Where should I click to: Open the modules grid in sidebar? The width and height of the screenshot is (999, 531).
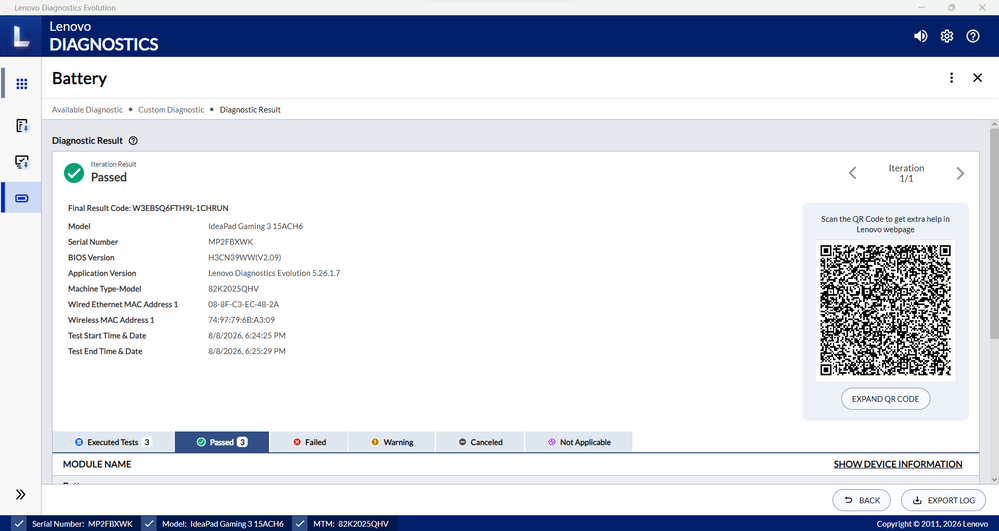click(22, 84)
